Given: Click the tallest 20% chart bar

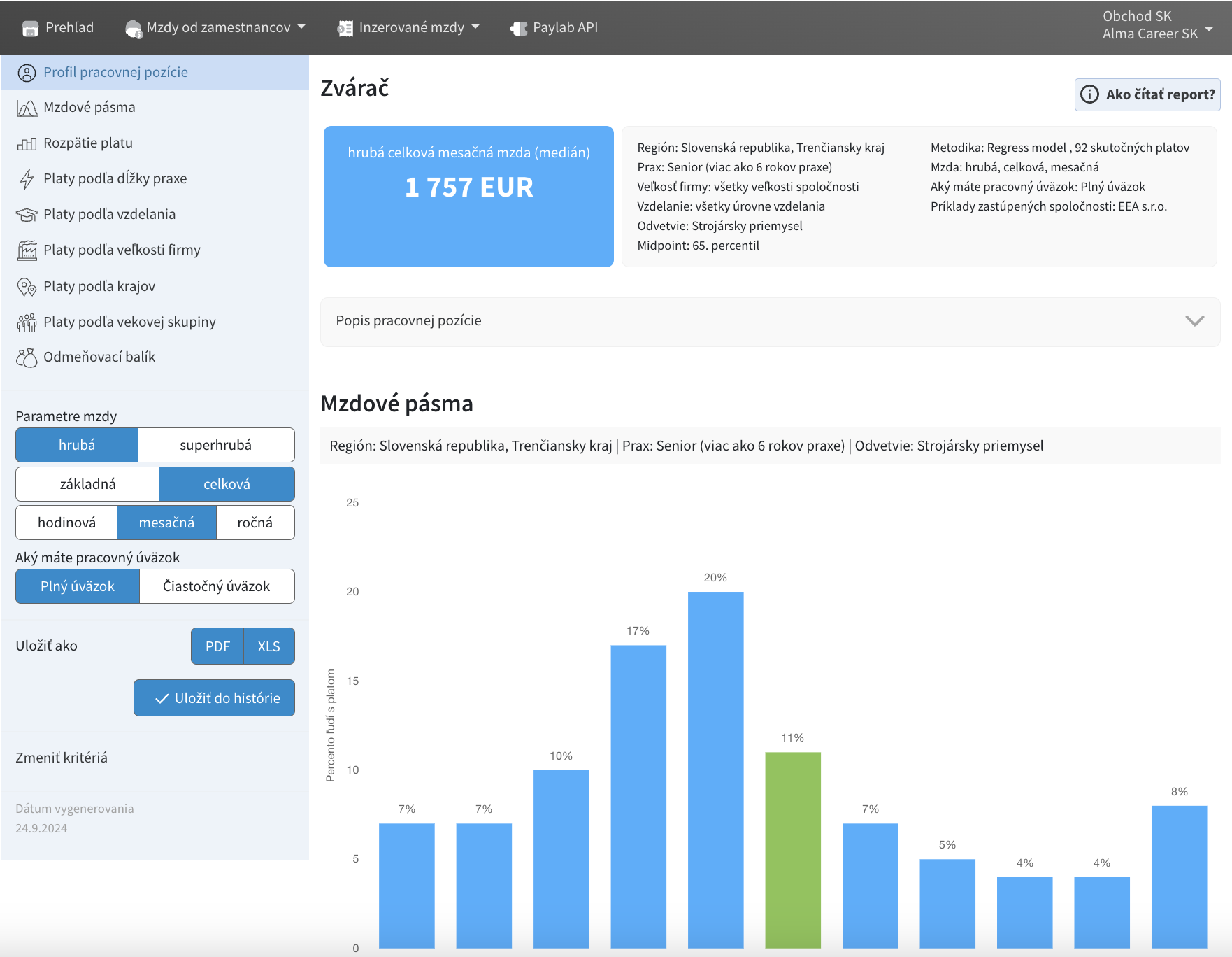Looking at the screenshot, I should [715, 770].
